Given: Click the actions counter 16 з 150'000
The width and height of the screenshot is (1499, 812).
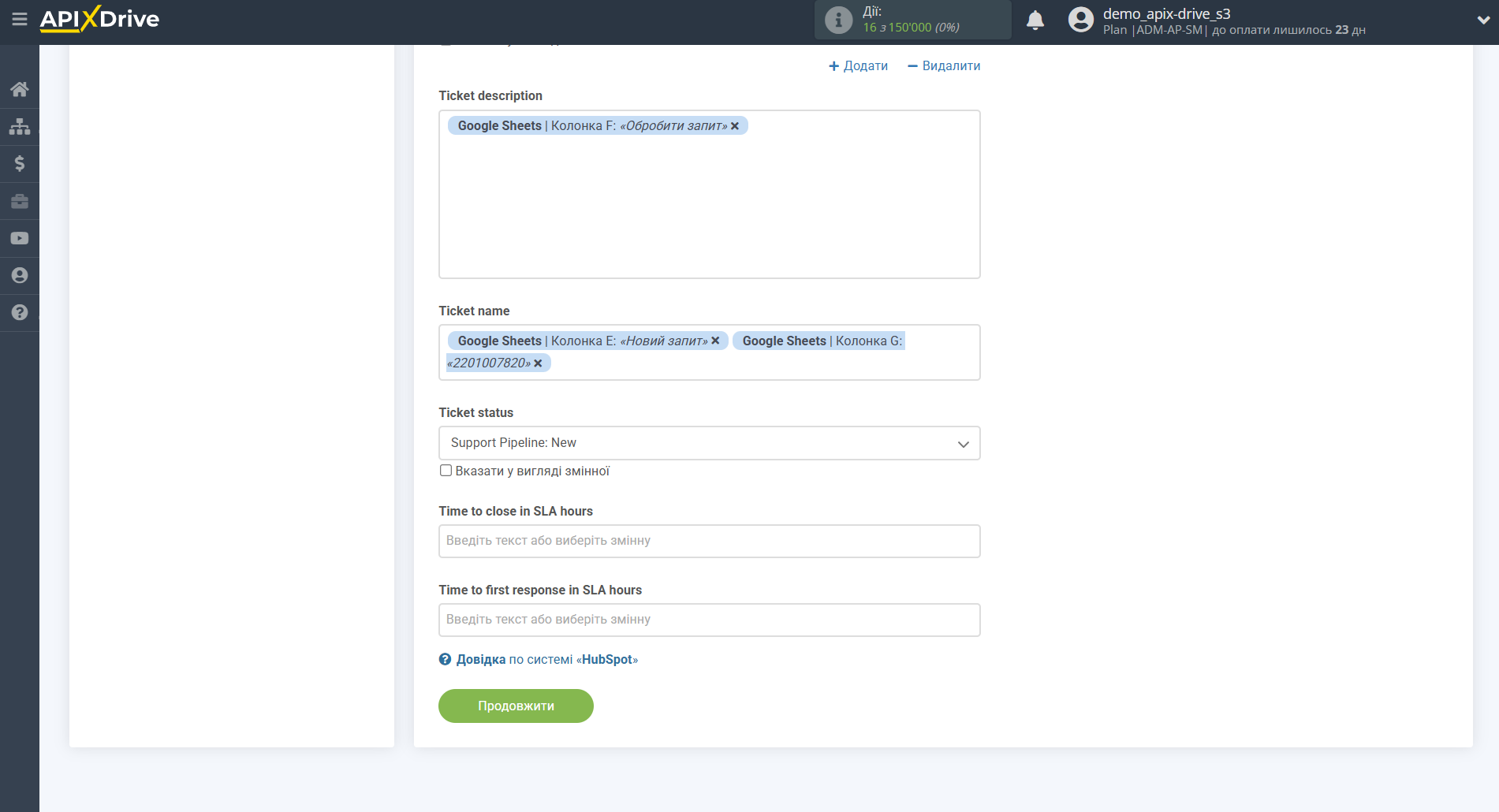Looking at the screenshot, I should 911,28.
